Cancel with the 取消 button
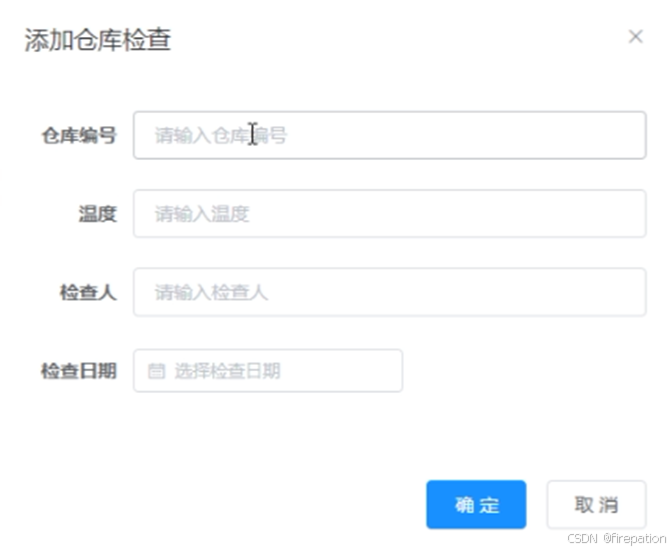This screenshot has width=672, height=552. click(x=597, y=505)
